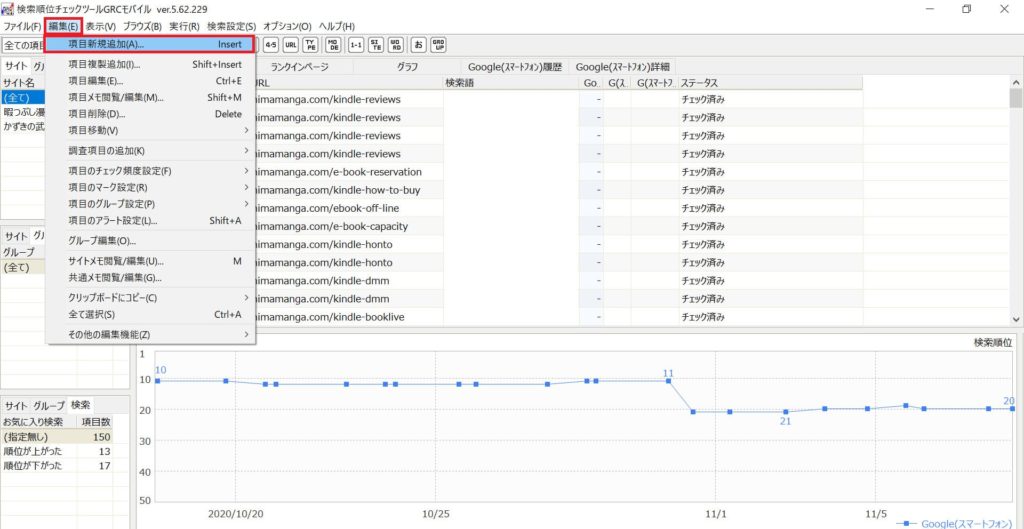The image size is (1024, 529).
Task: Open the 検索設定(S) menu
Action: pos(231,26)
